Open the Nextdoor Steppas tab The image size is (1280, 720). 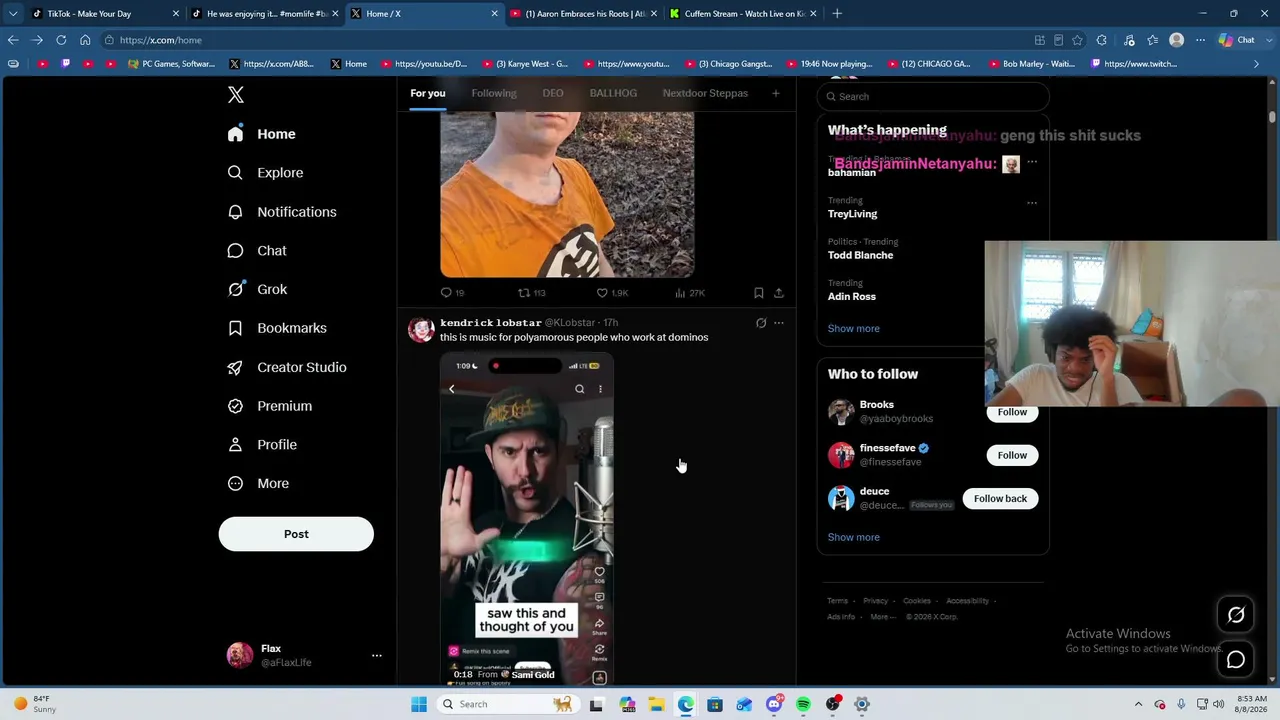[x=705, y=94]
